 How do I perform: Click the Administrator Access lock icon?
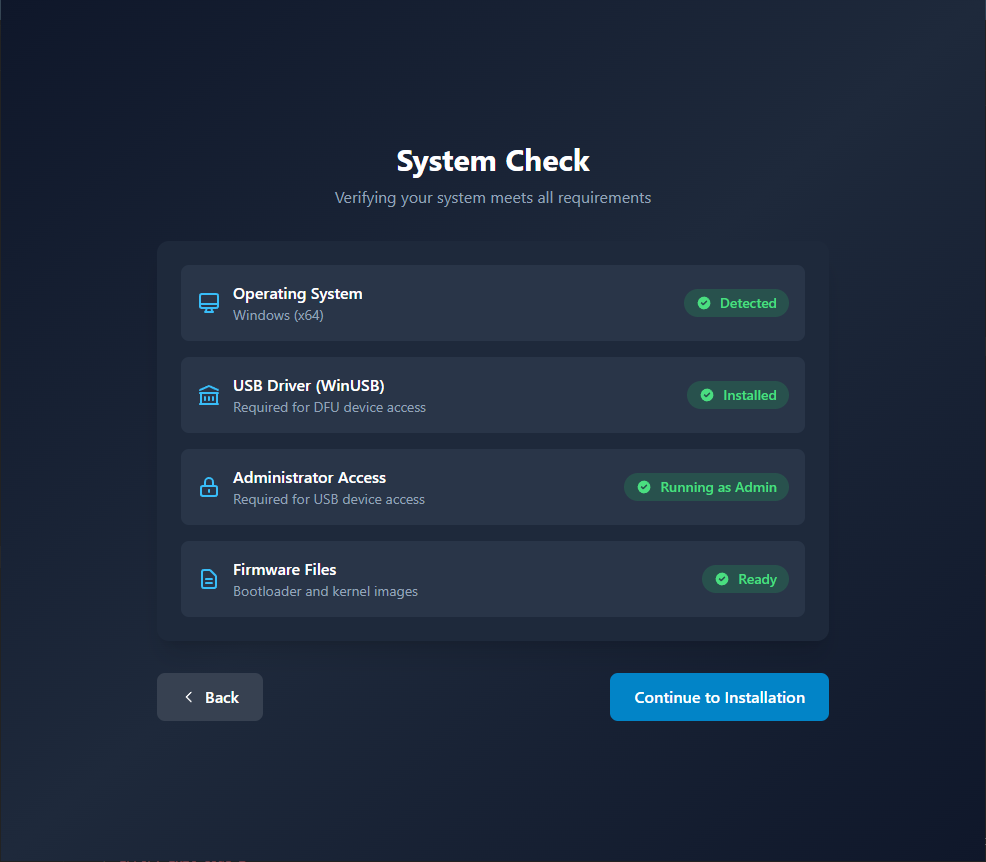click(208, 487)
